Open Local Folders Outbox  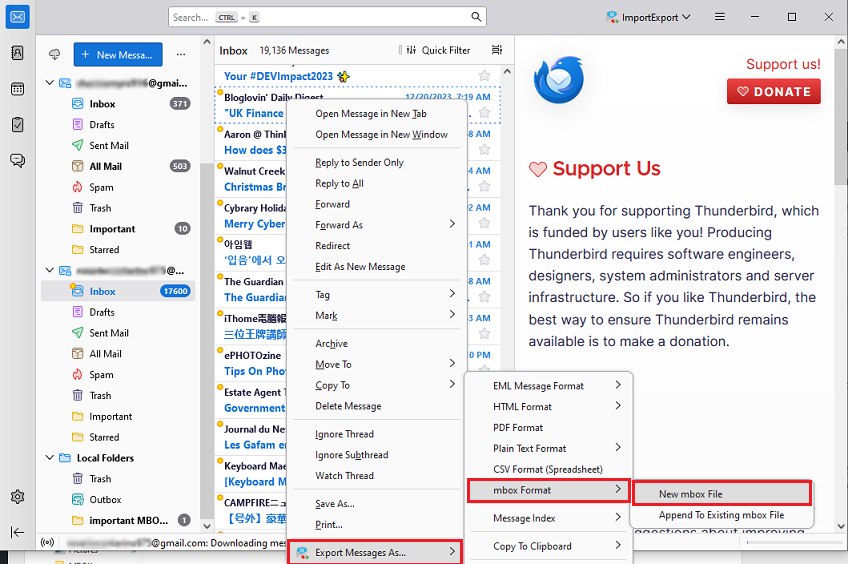pos(117,500)
